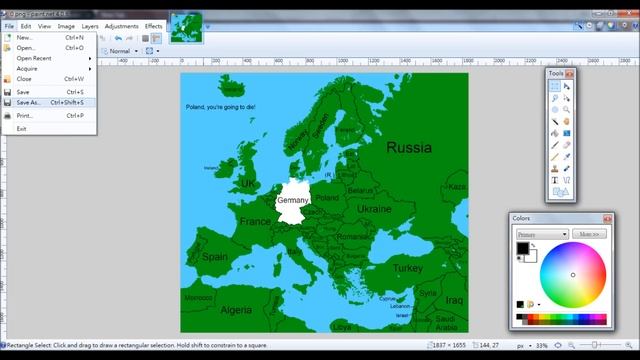640x360 pixels.
Task: Click the Undo arrow in toolbar
Action: [x=118, y=38]
